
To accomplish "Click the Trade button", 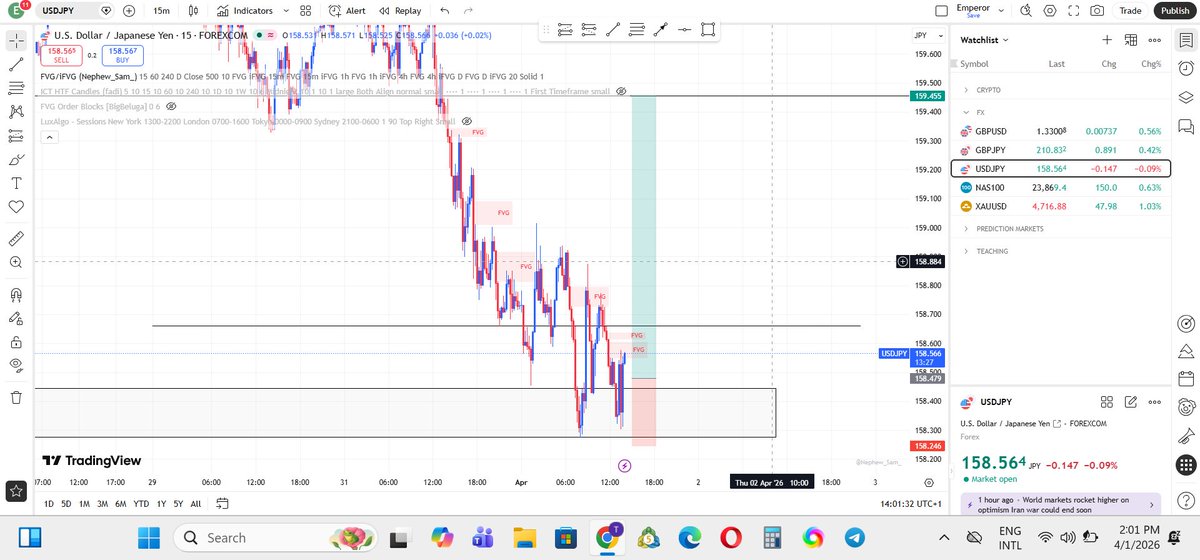I will 1130,11.
